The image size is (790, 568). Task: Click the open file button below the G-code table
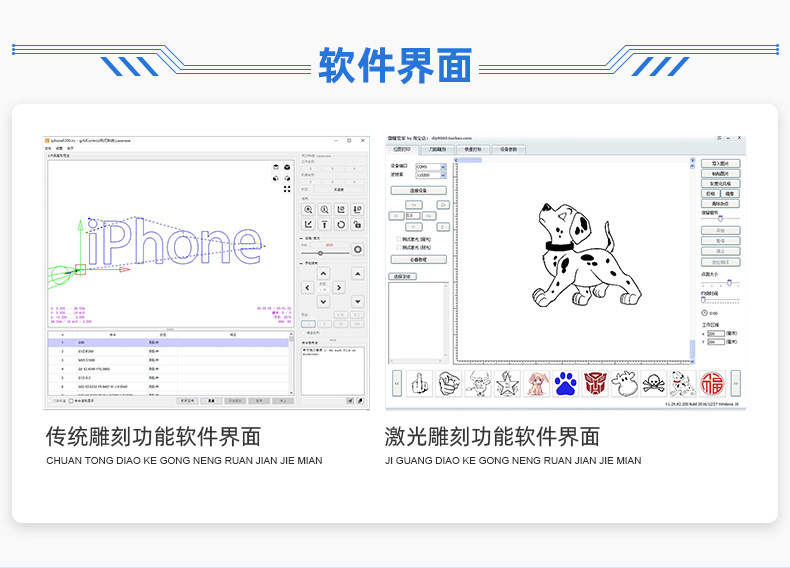point(187,401)
